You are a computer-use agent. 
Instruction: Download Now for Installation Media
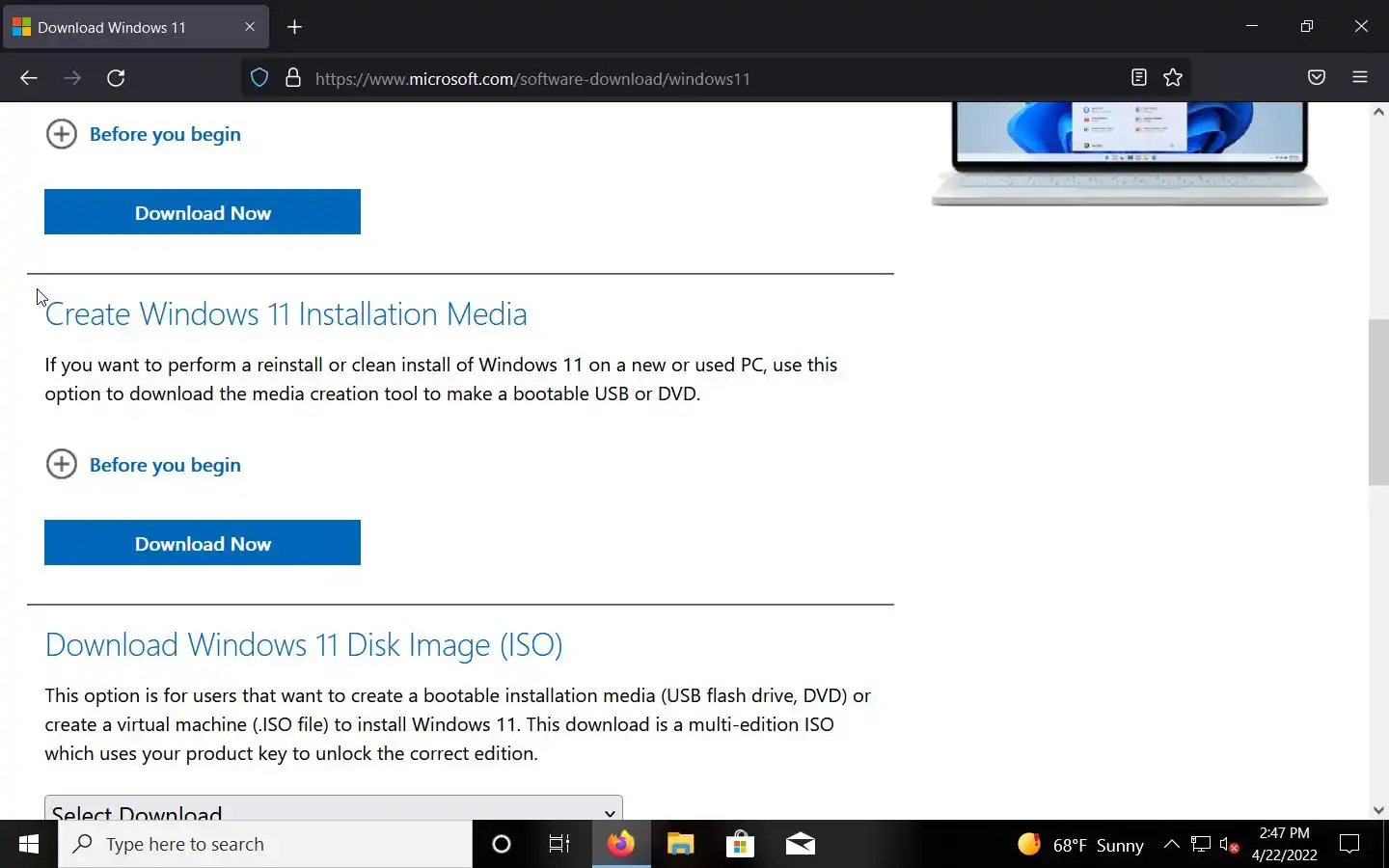[203, 543]
